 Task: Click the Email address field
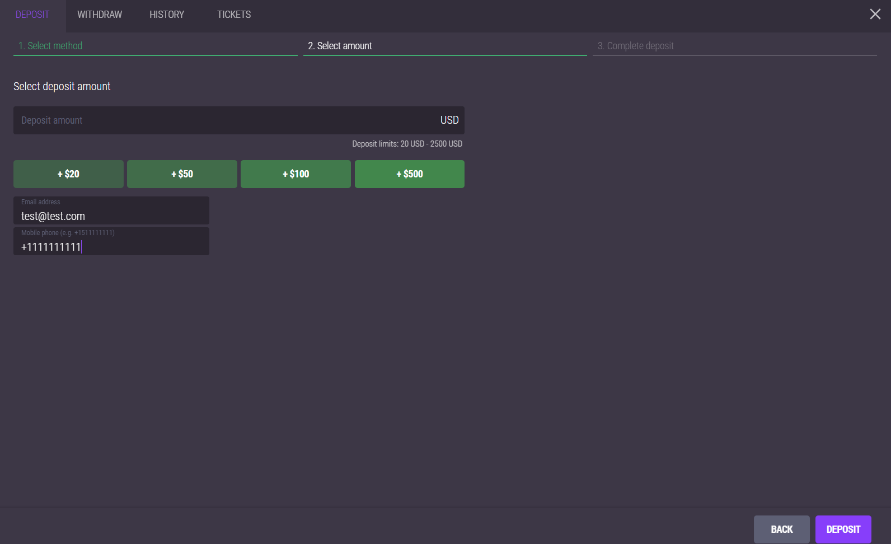(111, 212)
